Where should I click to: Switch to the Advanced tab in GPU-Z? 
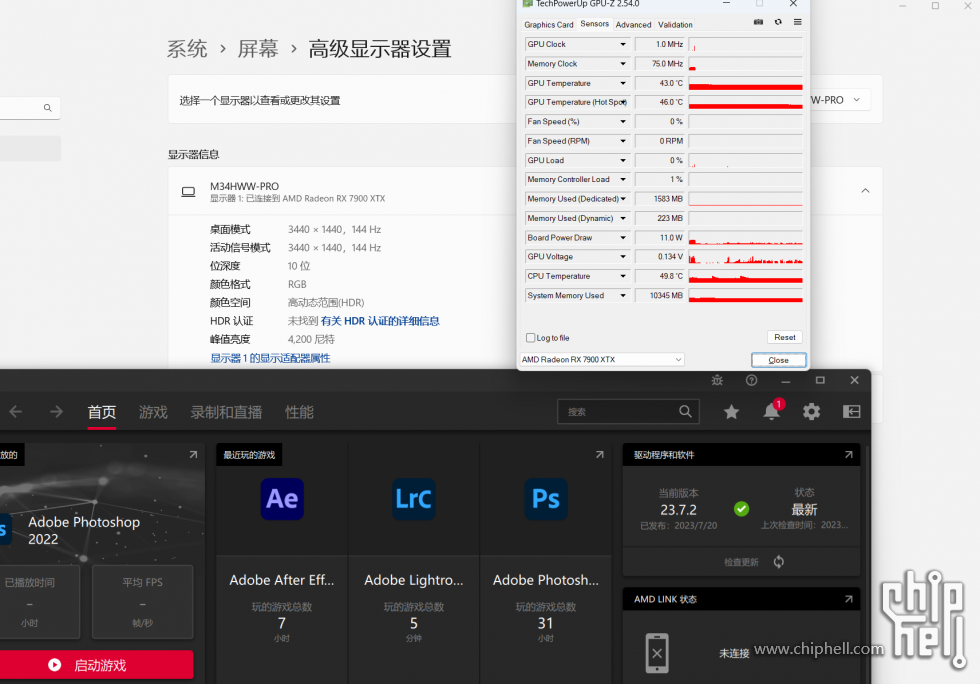pyautogui.click(x=633, y=24)
